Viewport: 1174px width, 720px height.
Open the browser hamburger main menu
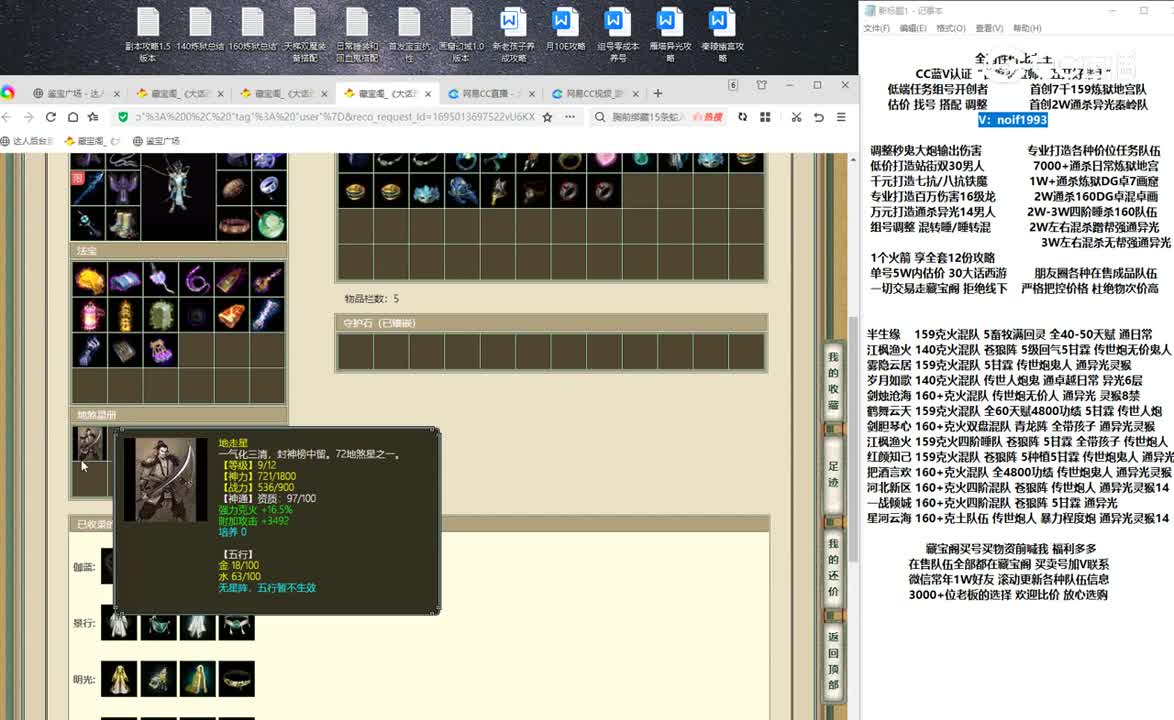[x=842, y=117]
